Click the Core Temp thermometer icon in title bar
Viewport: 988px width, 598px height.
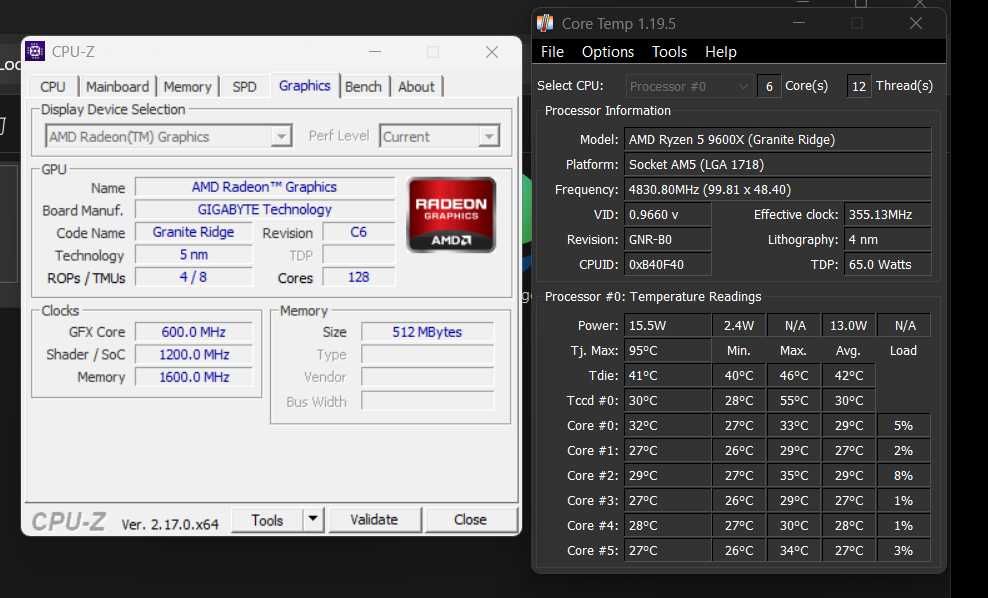545,23
